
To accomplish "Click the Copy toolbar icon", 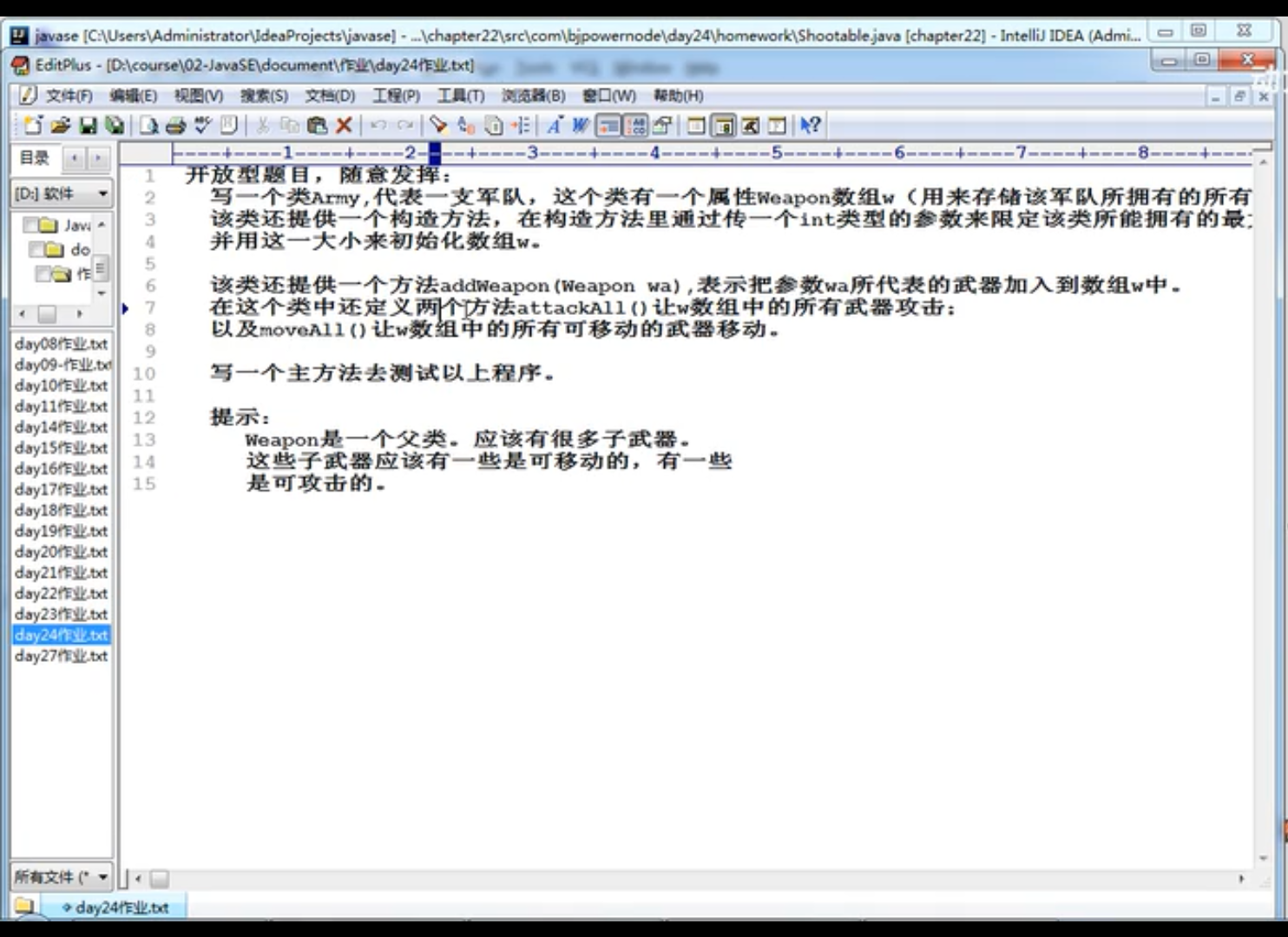I will click(x=289, y=126).
